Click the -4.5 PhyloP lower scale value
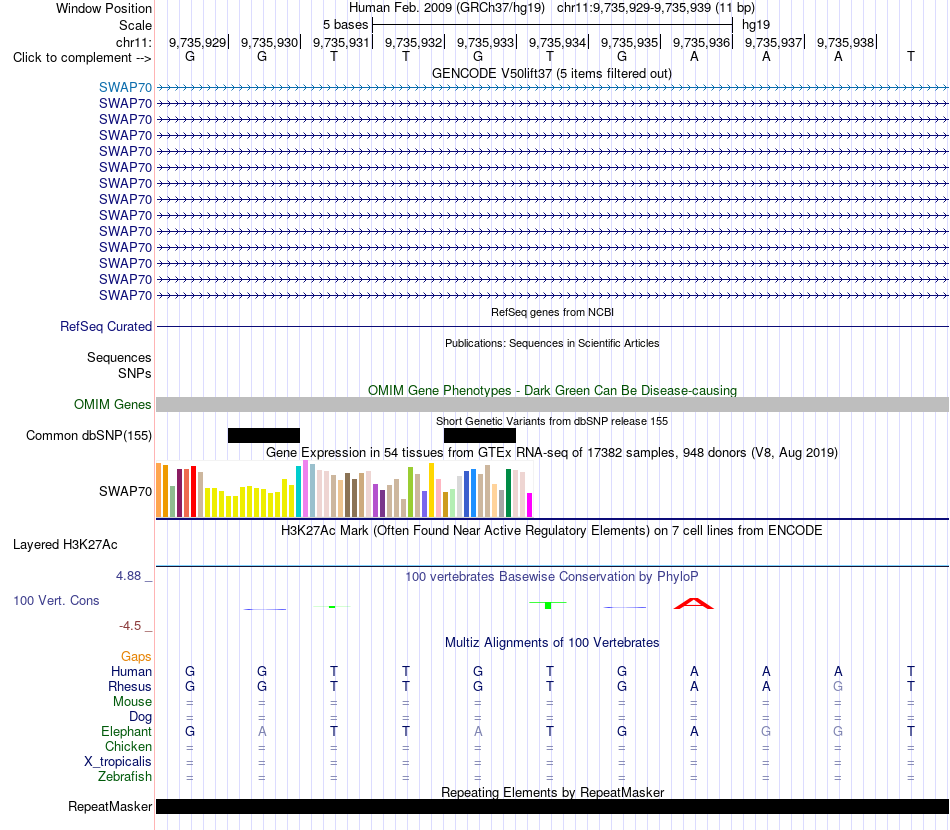 (130, 626)
